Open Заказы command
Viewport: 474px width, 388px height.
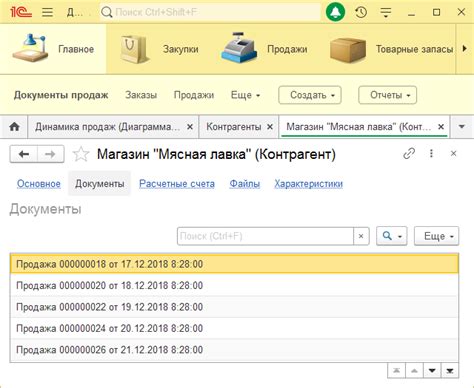141,95
